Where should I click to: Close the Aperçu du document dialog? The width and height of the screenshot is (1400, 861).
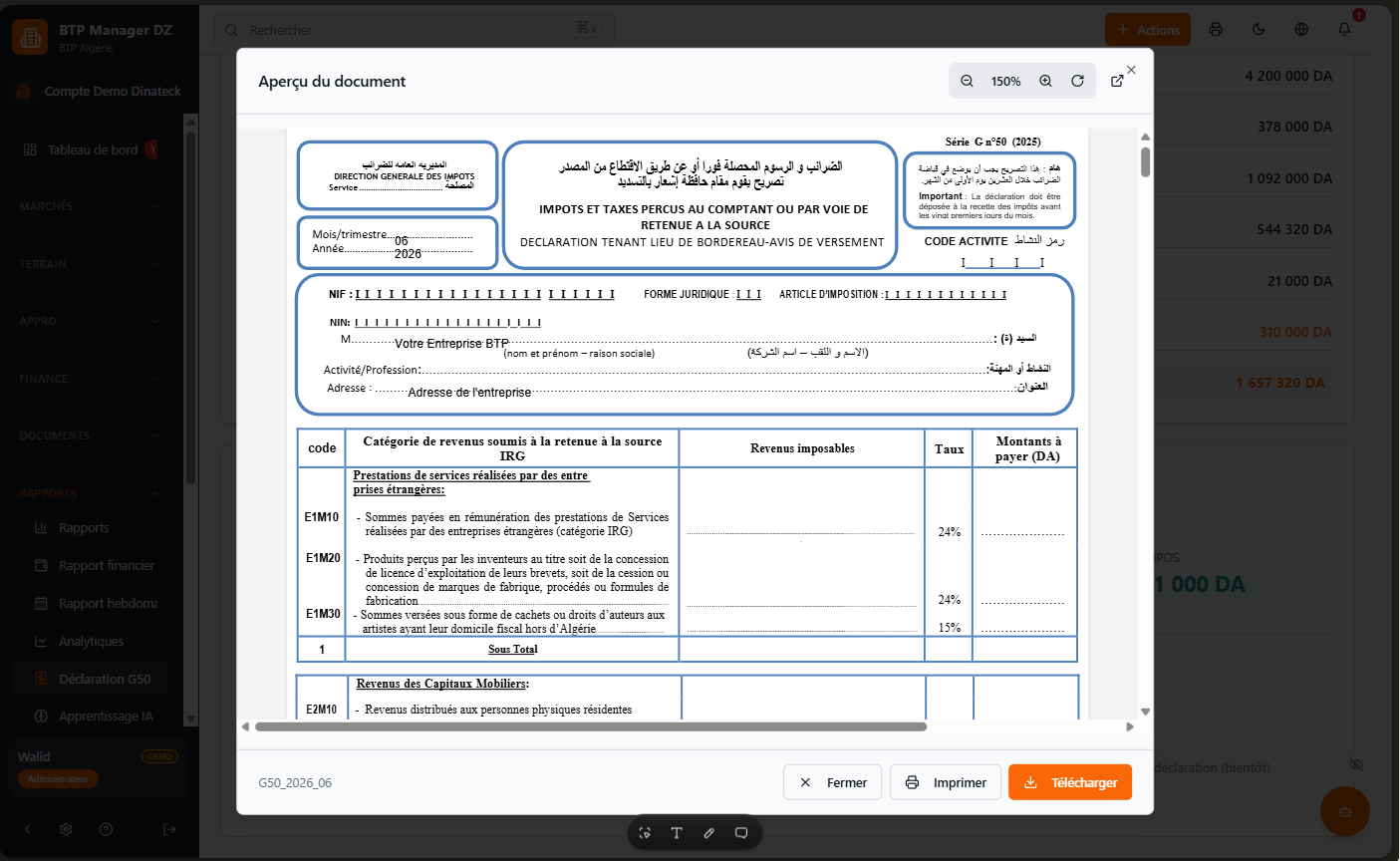[x=1131, y=70]
